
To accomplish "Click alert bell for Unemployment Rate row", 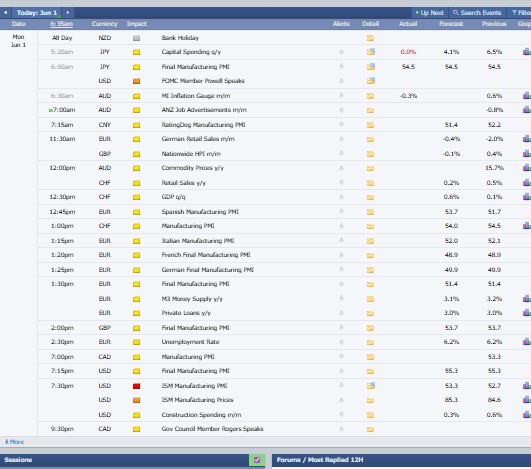I will [341, 342].
